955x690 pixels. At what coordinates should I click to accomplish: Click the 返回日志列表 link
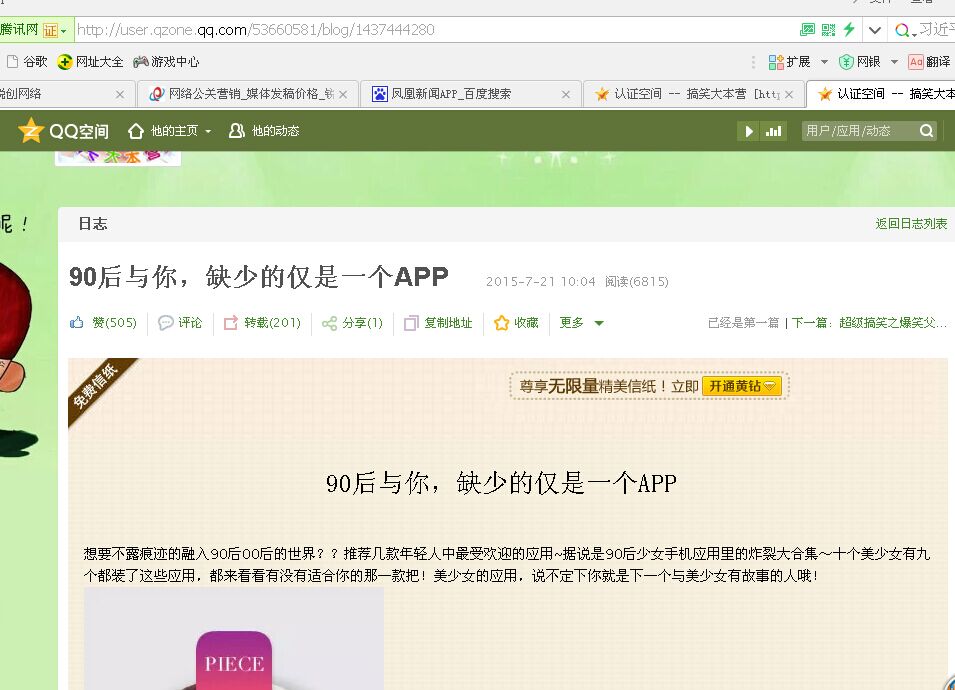[x=911, y=224]
